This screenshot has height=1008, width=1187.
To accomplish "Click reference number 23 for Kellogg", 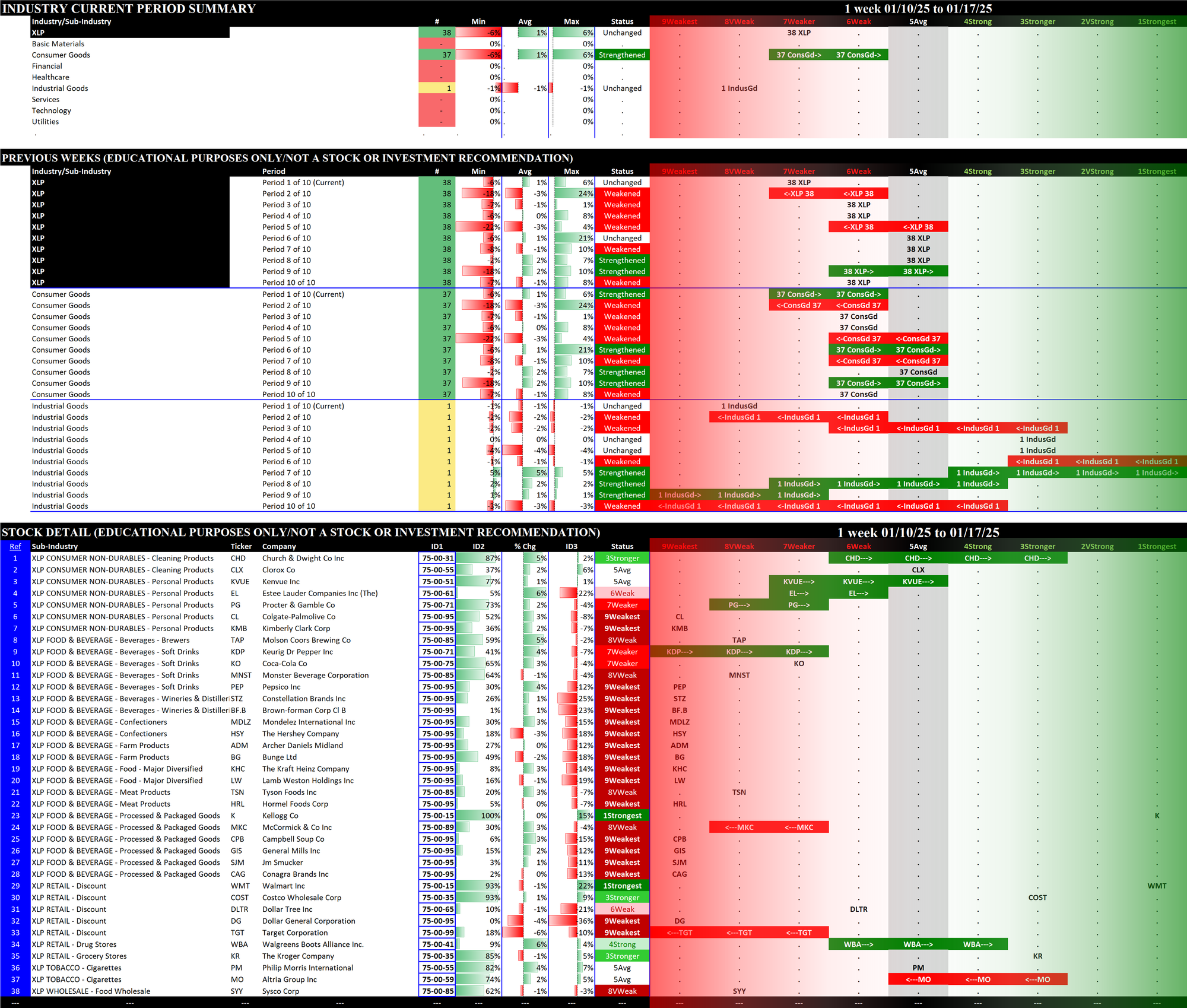I will pos(15,816).
